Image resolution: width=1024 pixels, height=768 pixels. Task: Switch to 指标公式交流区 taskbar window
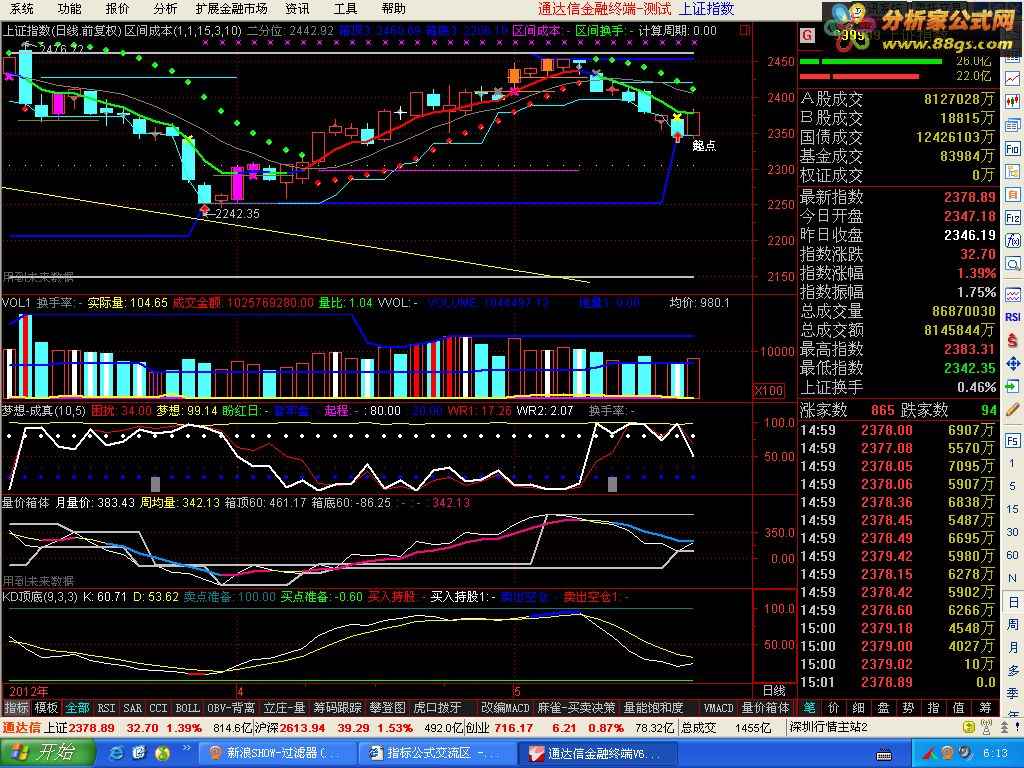[x=437, y=753]
